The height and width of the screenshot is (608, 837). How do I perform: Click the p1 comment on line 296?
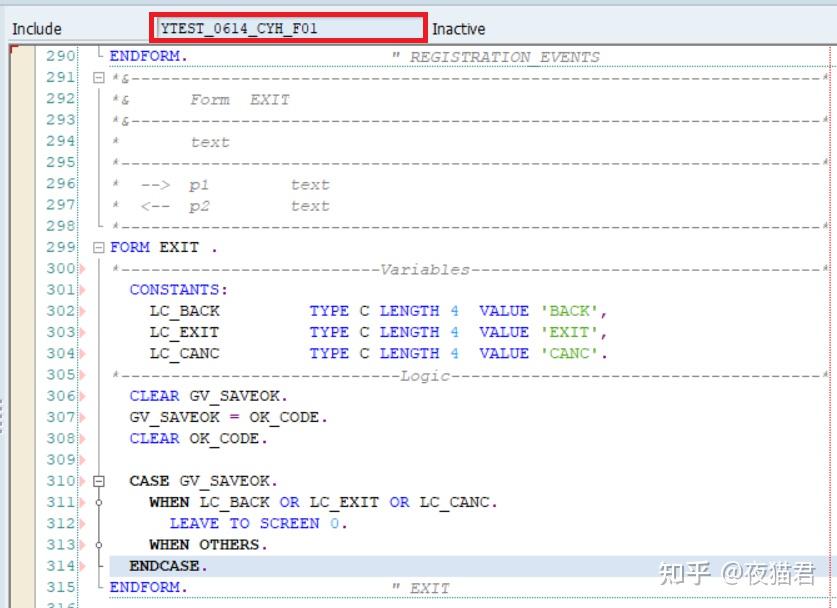(x=199, y=185)
